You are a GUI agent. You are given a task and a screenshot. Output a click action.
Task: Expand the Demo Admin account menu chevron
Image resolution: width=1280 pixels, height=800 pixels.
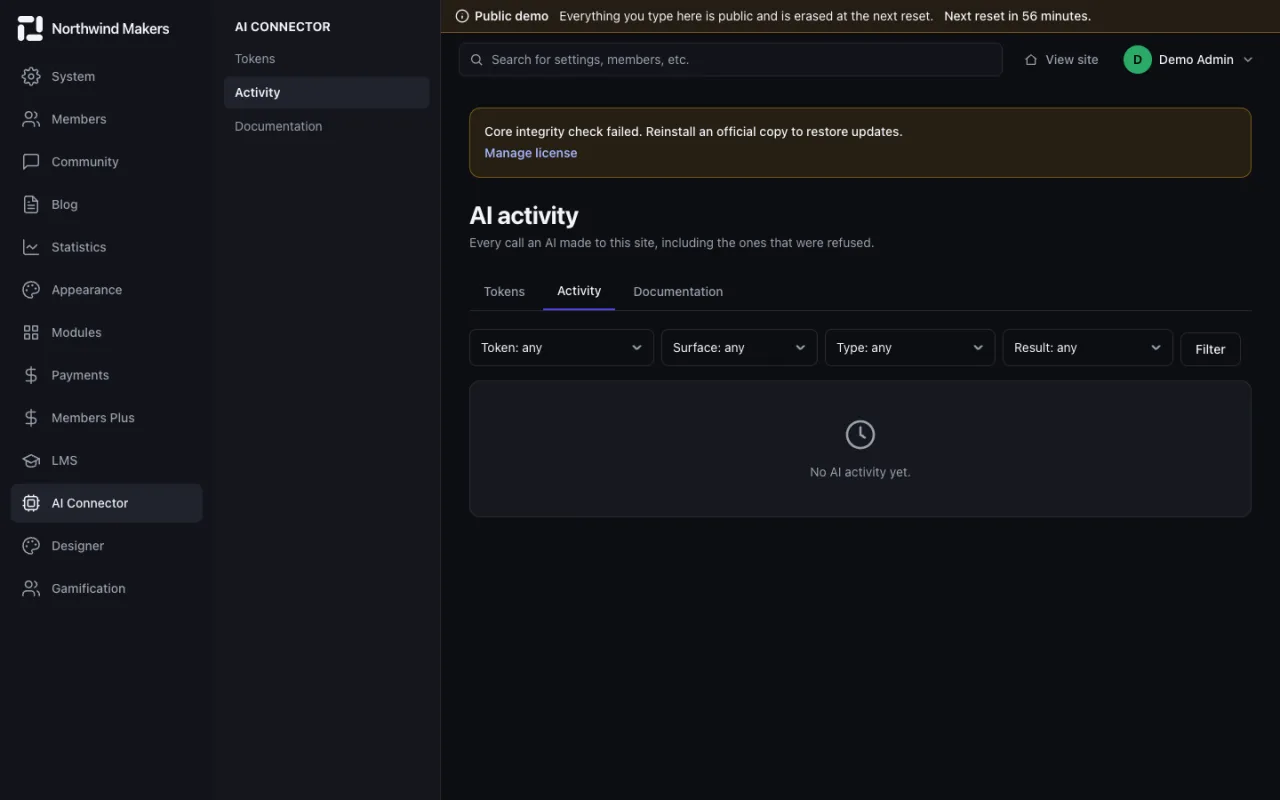click(x=1248, y=60)
